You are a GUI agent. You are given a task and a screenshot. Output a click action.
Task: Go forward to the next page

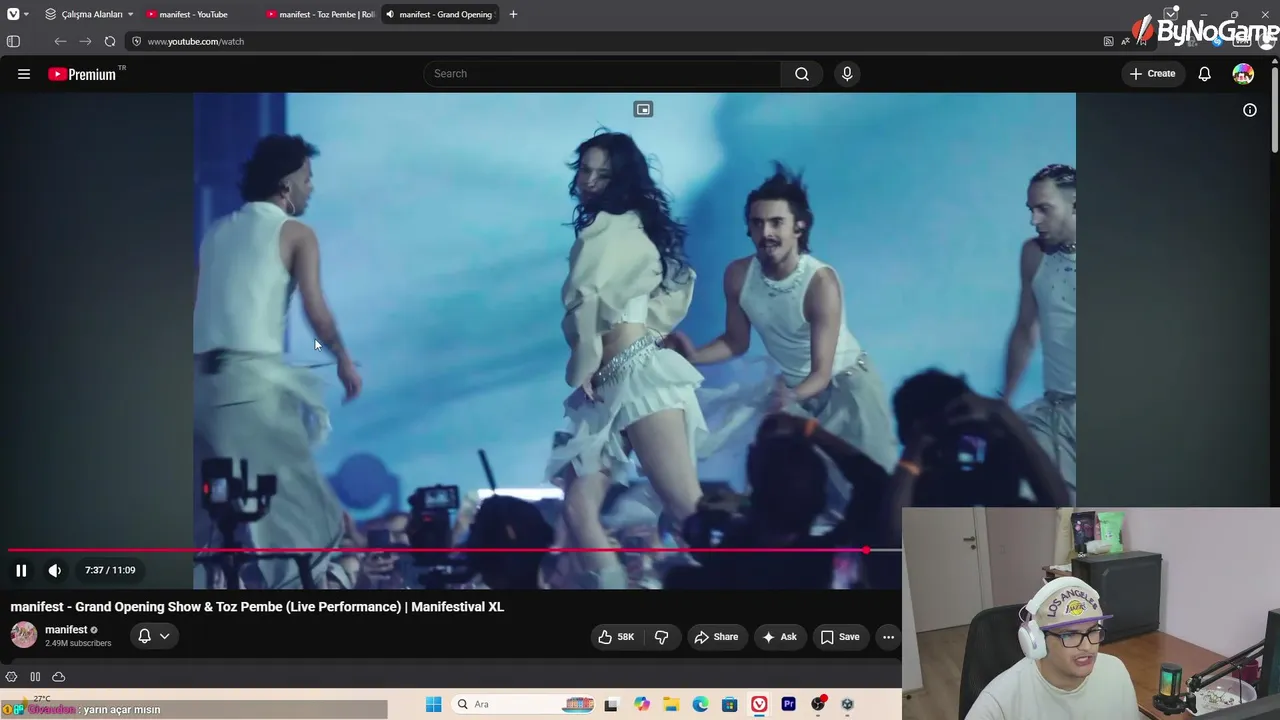click(x=85, y=41)
